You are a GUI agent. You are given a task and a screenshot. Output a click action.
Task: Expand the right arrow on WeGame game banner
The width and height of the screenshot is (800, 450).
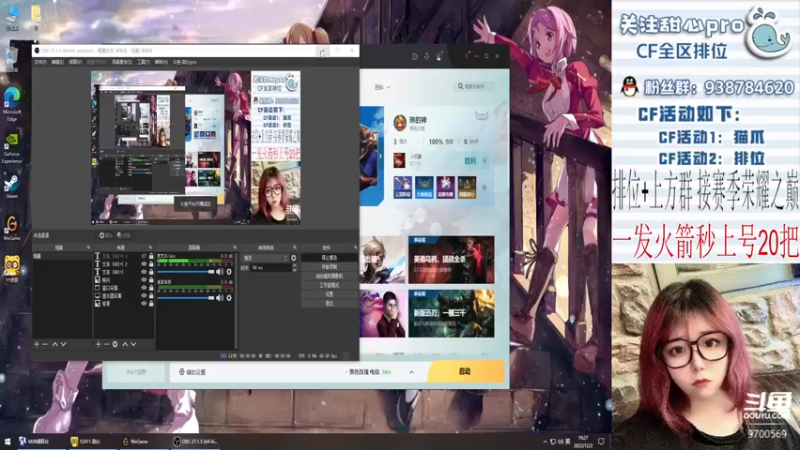pyautogui.click(x=381, y=156)
